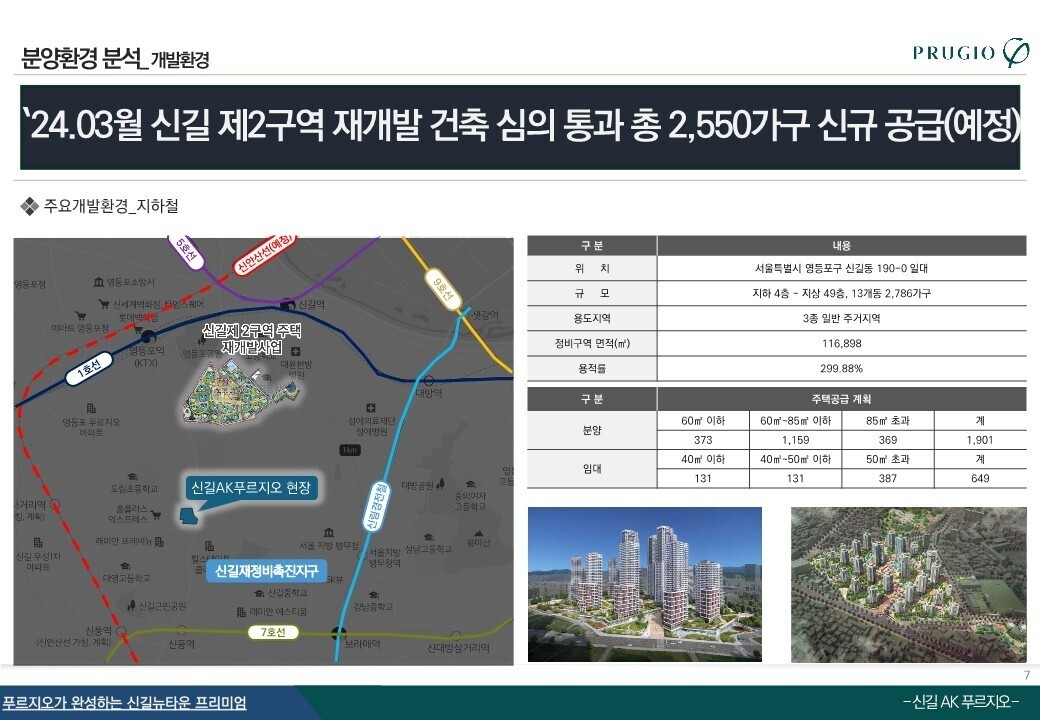Open the aerial site plan rendering image
This screenshot has width=1040, height=720.
[909, 584]
